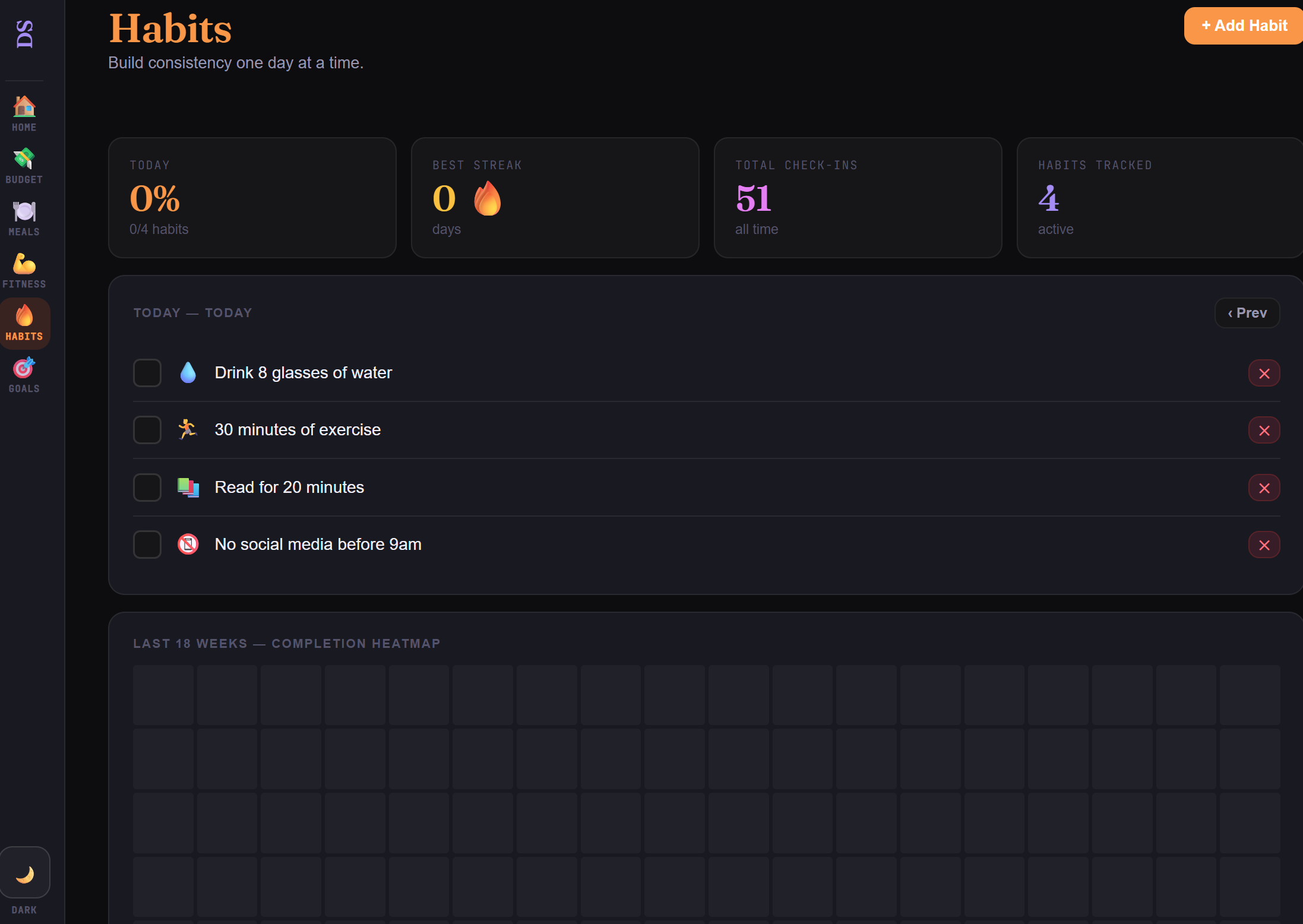Delete the Read for 20 minutes habit
This screenshot has width=1303, height=924.
click(1264, 488)
